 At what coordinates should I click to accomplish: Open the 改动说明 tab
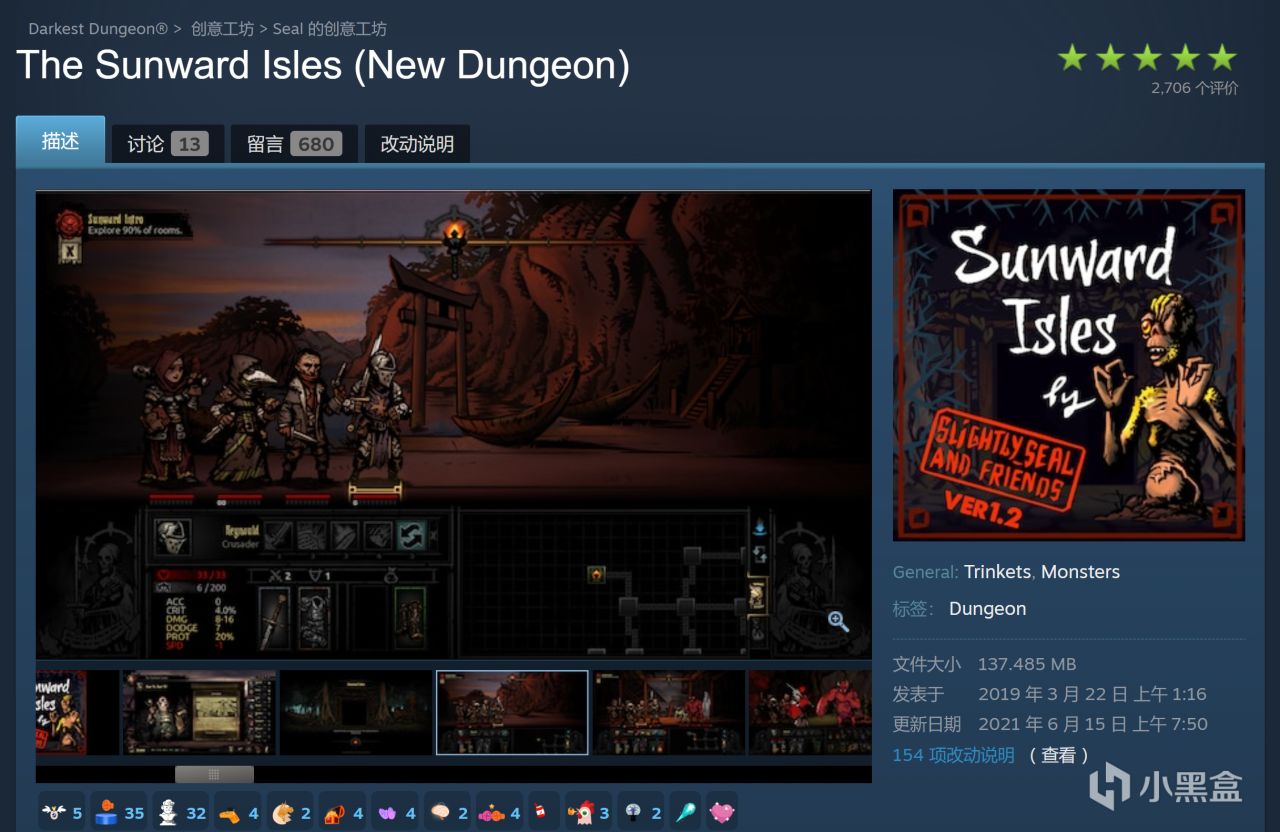tap(417, 144)
